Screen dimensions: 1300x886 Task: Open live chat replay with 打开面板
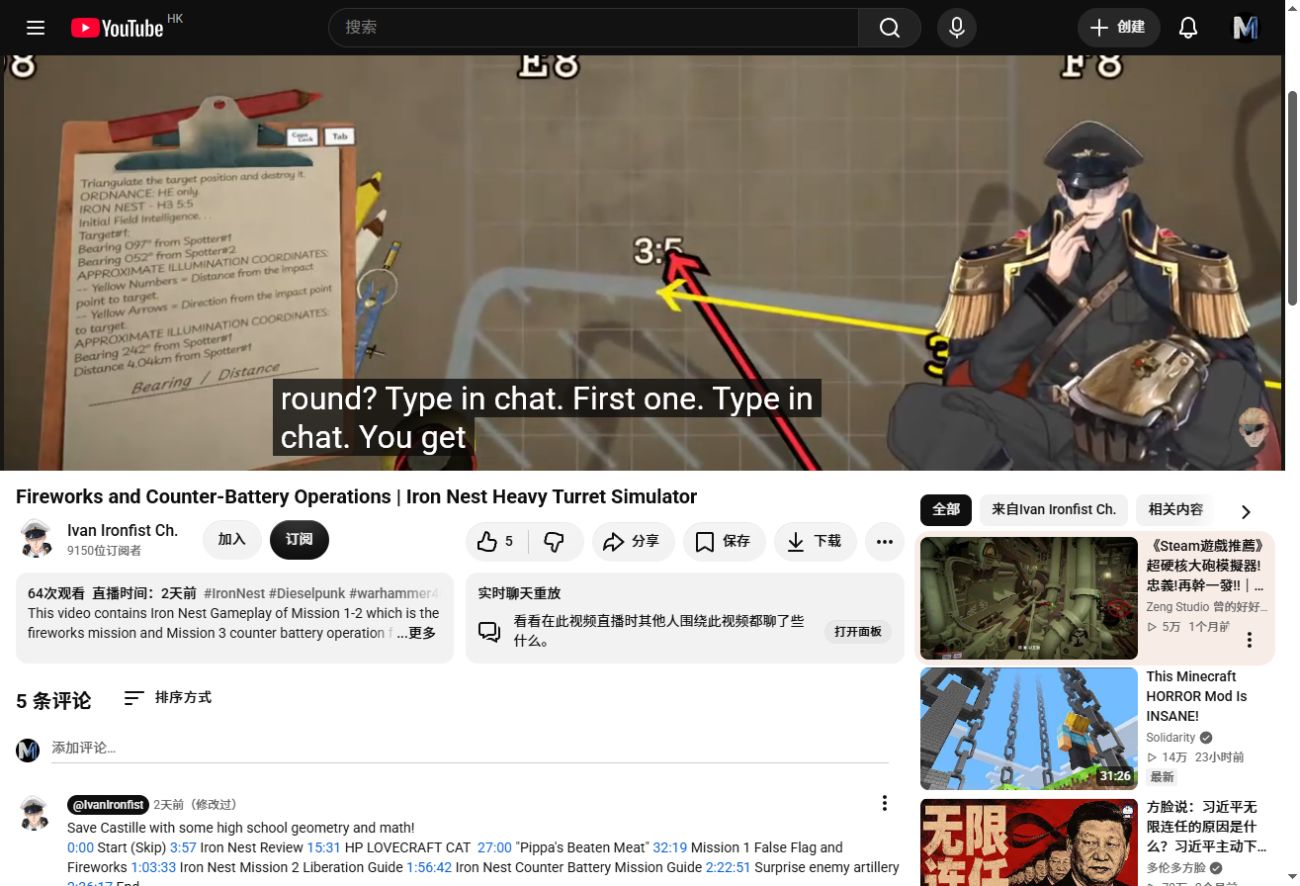[858, 632]
